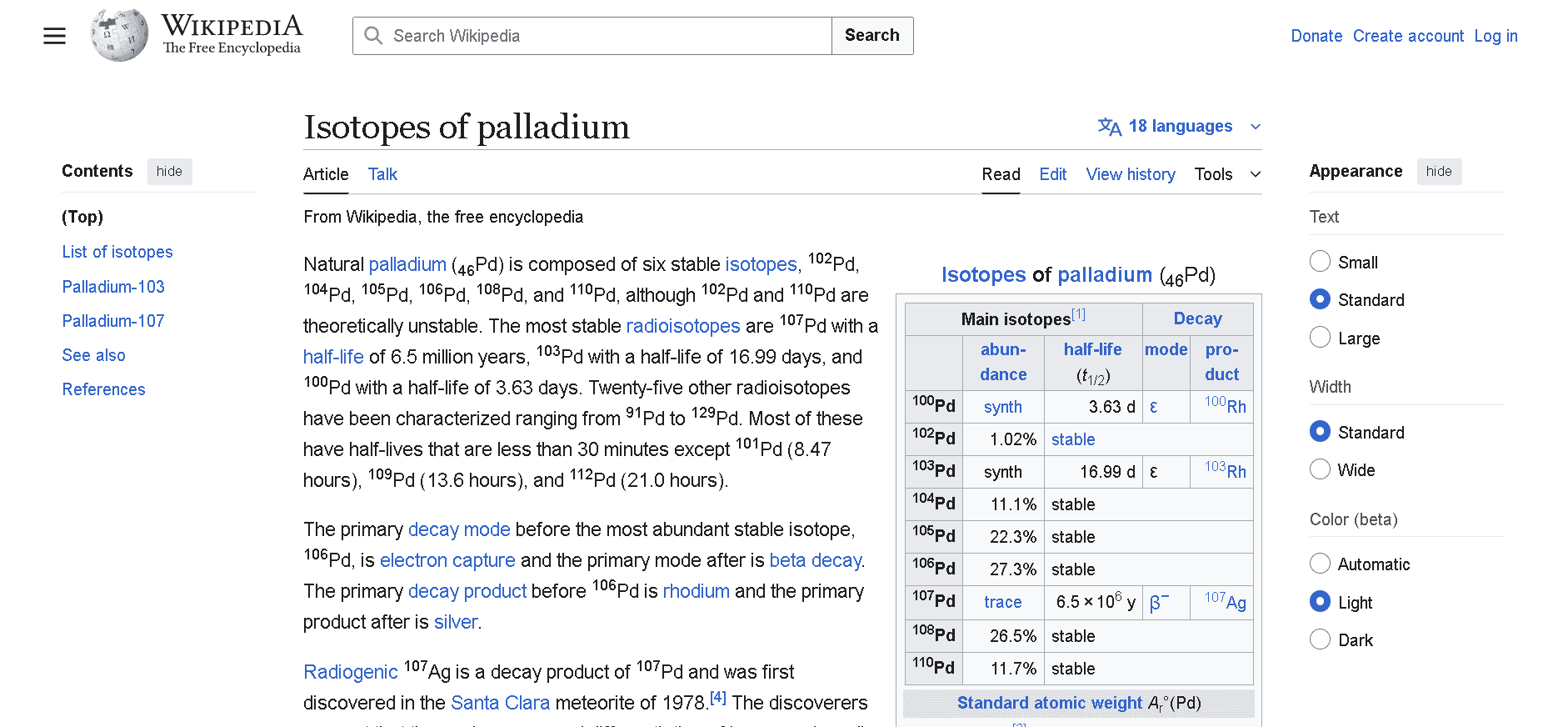Image resolution: width=1568 pixels, height=727 pixels.
Task: Select Standard text size
Action: [1320, 299]
